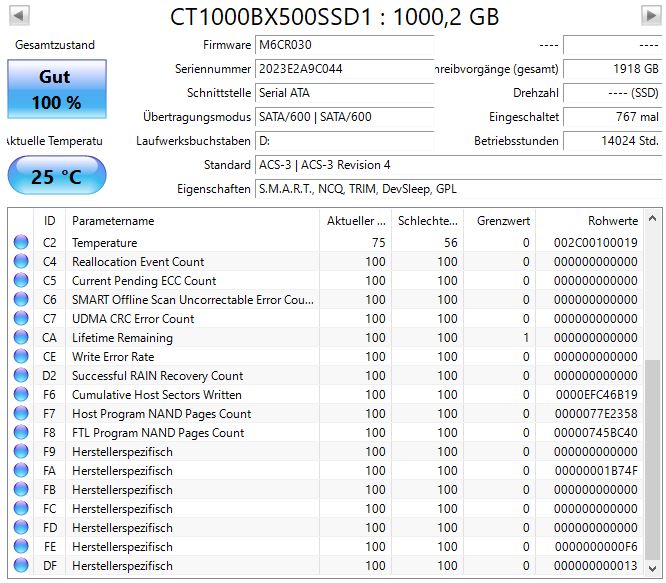Select the Temperature parameter name
The image size is (666, 583).
click(x=104, y=243)
